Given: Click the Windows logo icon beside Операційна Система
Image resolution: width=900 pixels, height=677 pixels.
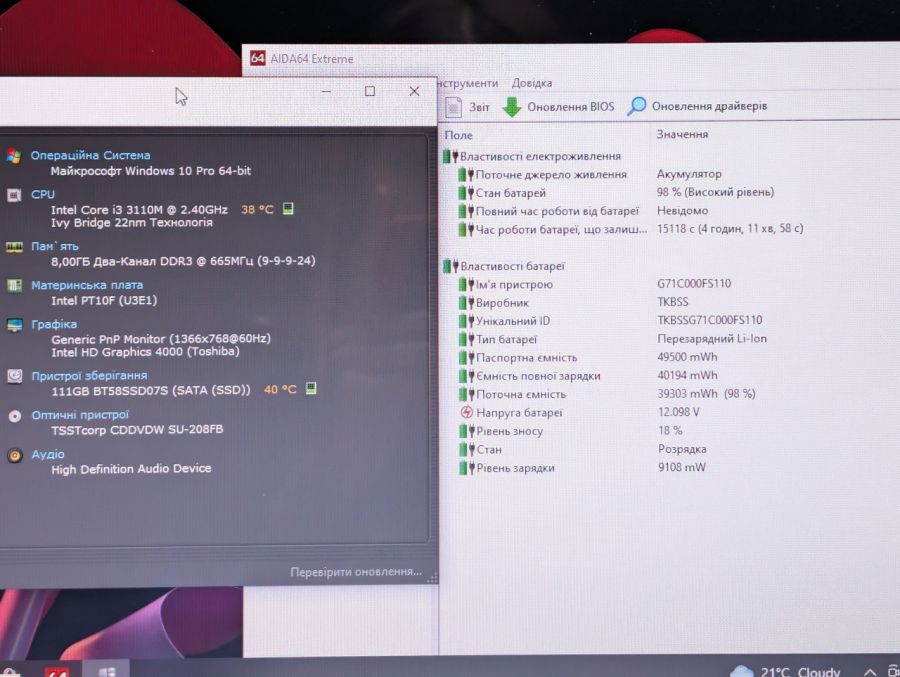Looking at the screenshot, I should [14, 156].
